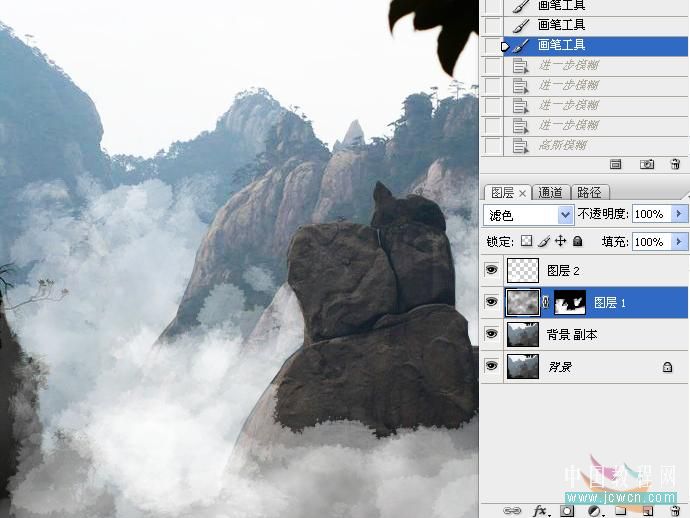Hide the 图层 2 layer

pos(492,270)
